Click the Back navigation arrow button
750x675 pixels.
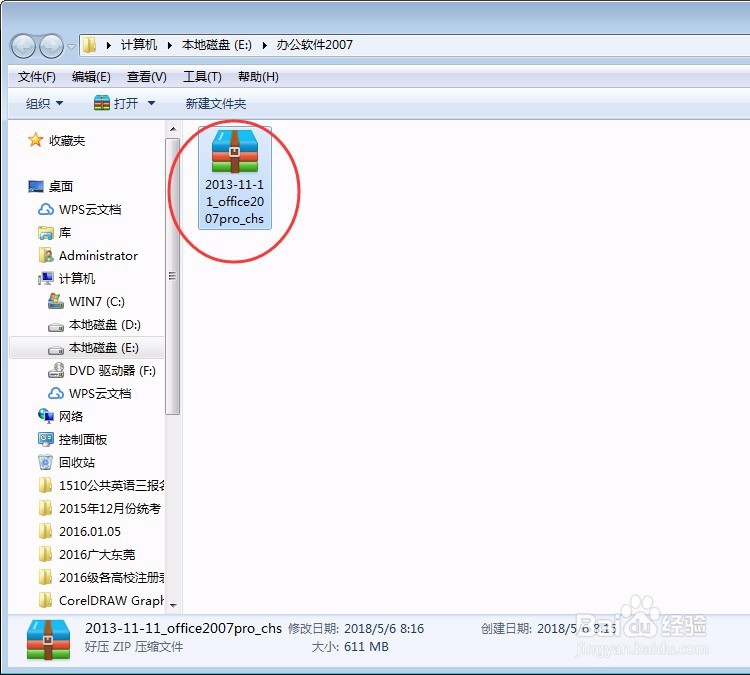[23, 46]
